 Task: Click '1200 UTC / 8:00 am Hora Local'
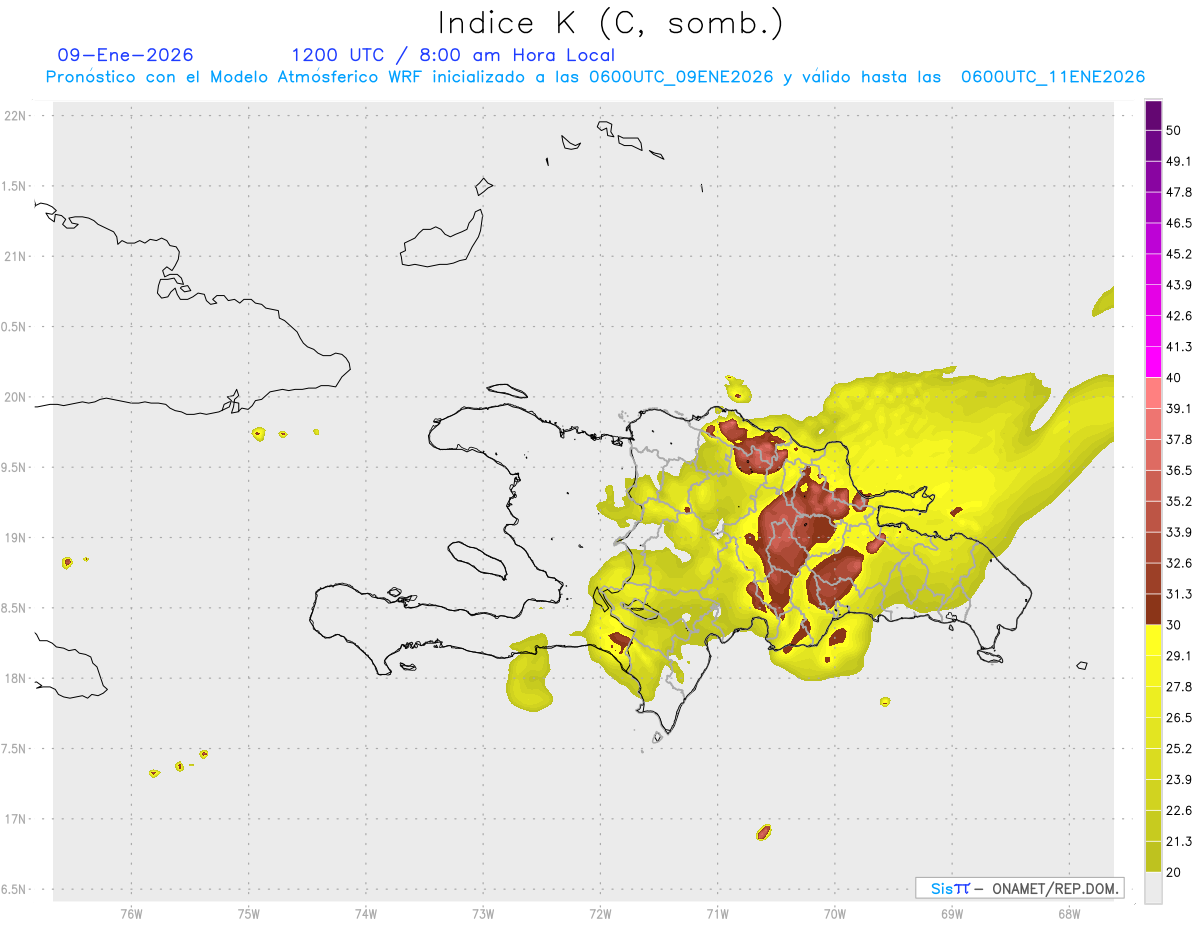click(x=453, y=55)
